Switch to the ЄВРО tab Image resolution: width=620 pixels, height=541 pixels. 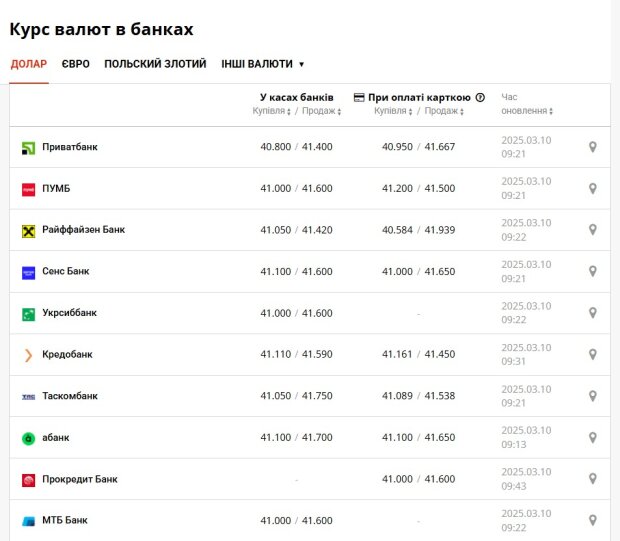click(x=76, y=64)
